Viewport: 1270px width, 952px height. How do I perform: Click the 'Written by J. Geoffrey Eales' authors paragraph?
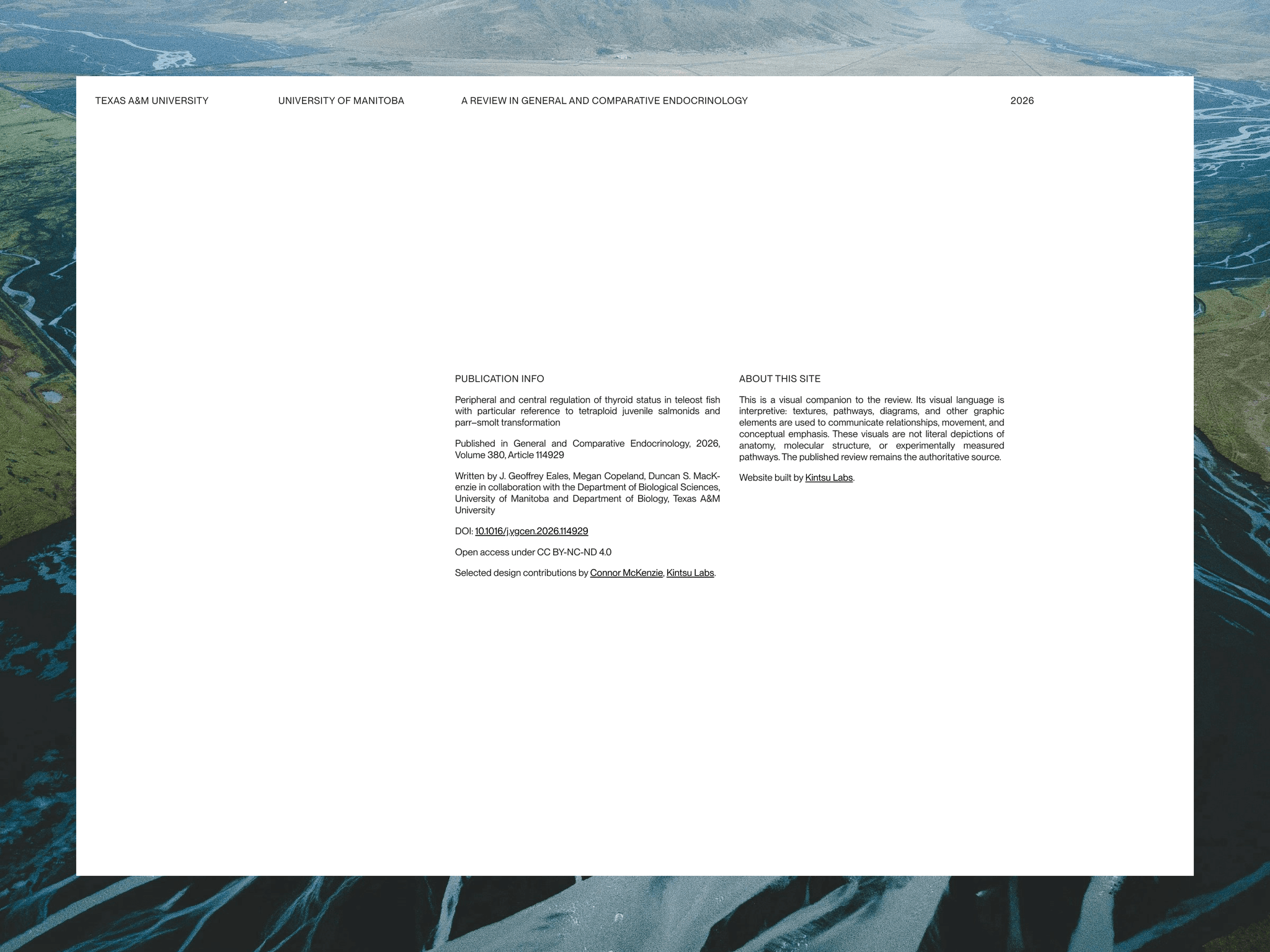(587, 493)
